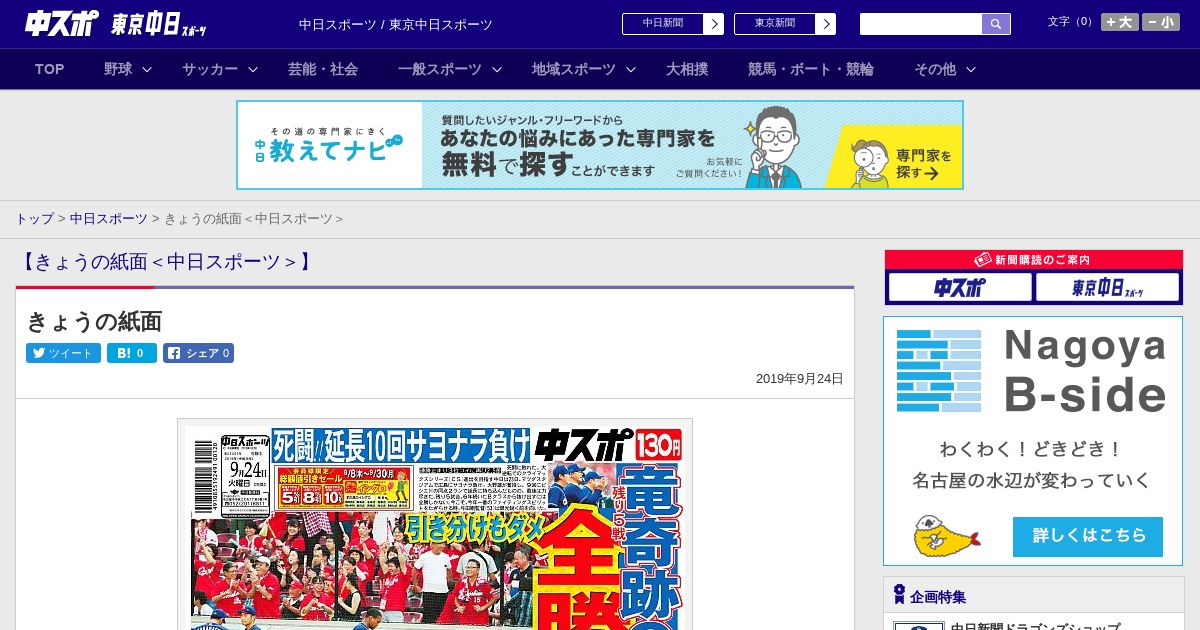This screenshot has height=630, width=1200.
Task: Open the サッカー menu
Action: [x=210, y=69]
